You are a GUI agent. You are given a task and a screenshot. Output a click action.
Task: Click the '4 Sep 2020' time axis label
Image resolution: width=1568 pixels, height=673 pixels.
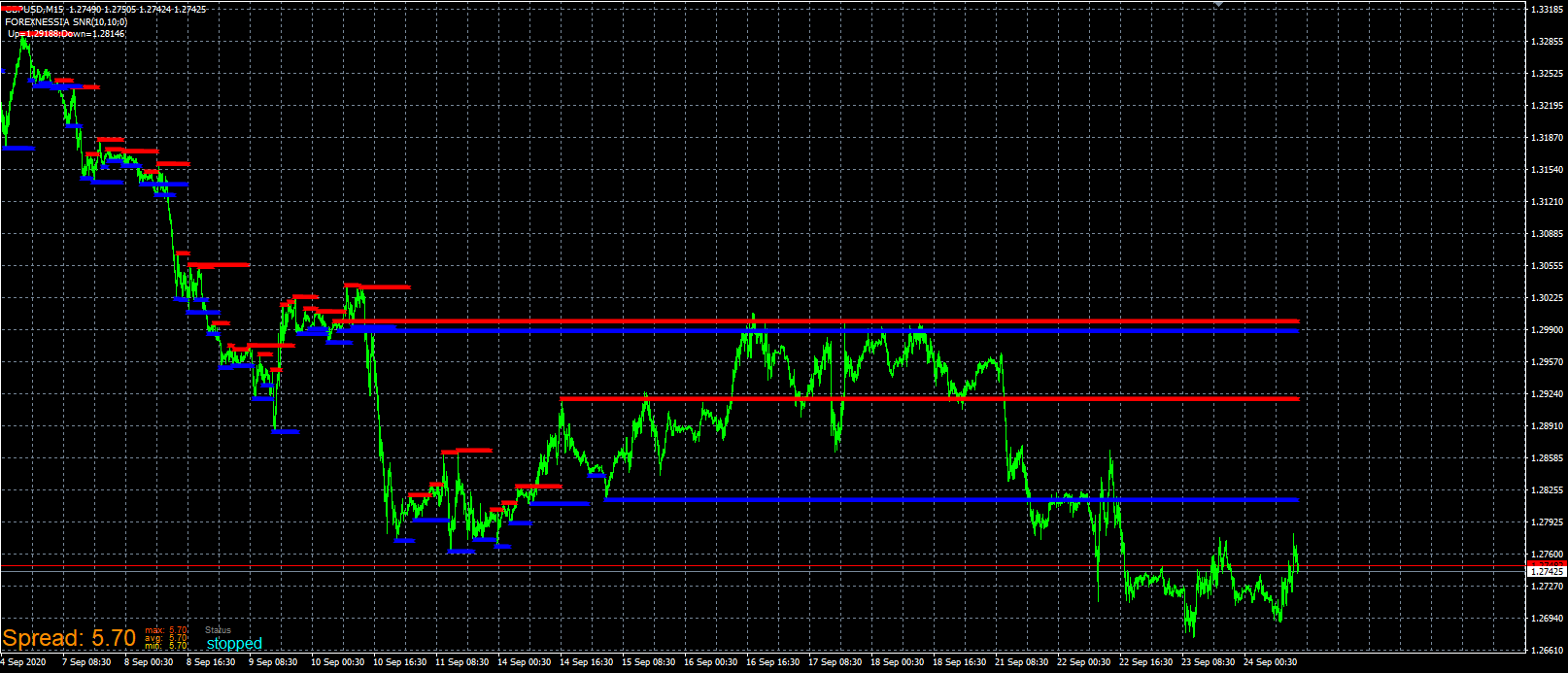tap(23, 662)
